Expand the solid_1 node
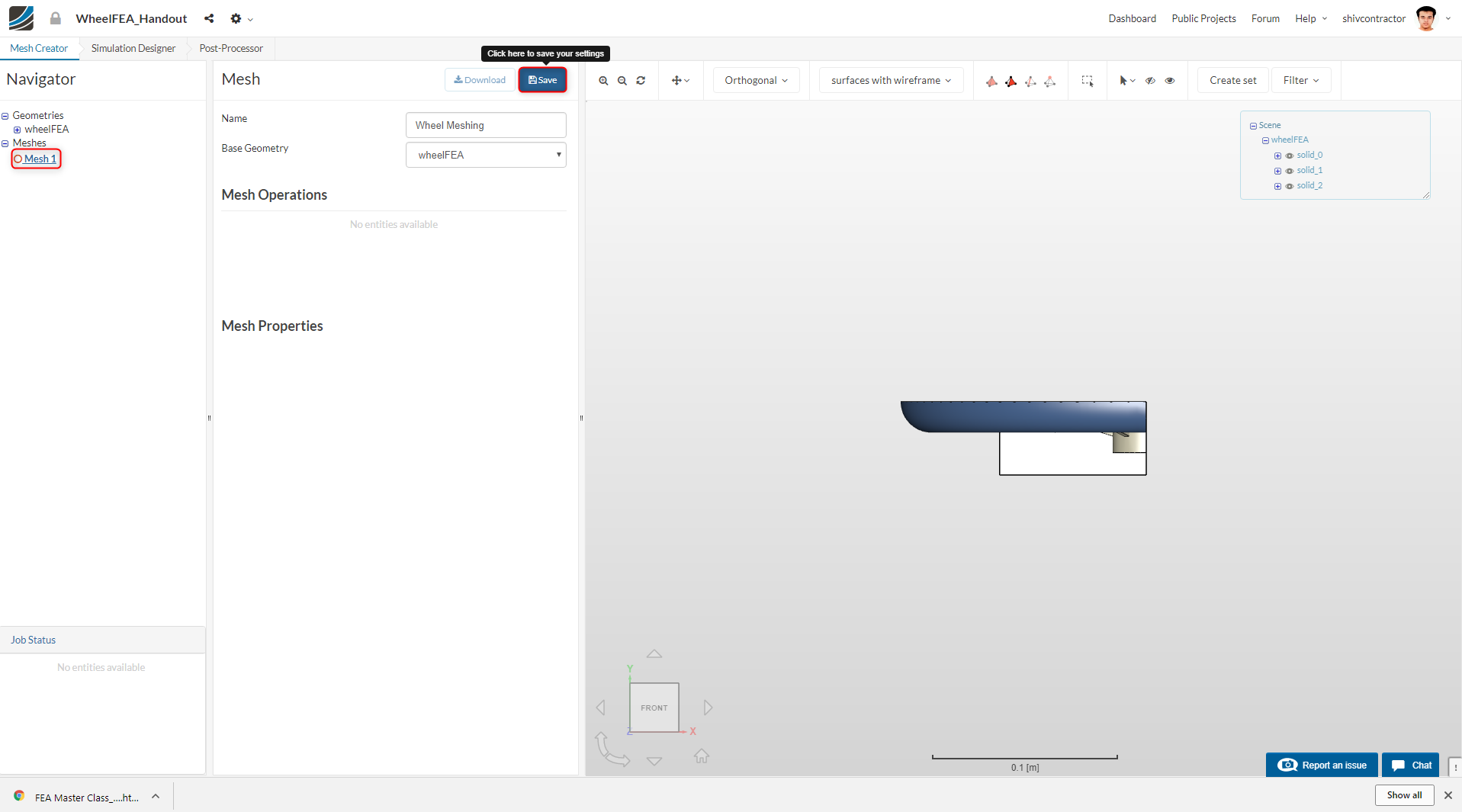The image size is (1462, 812). tap(1277, 171)
